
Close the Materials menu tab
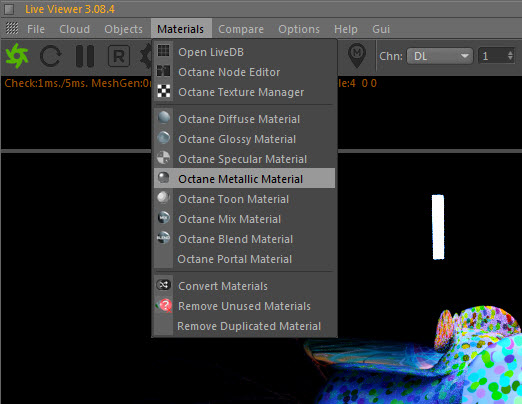[x=181, y=29]
